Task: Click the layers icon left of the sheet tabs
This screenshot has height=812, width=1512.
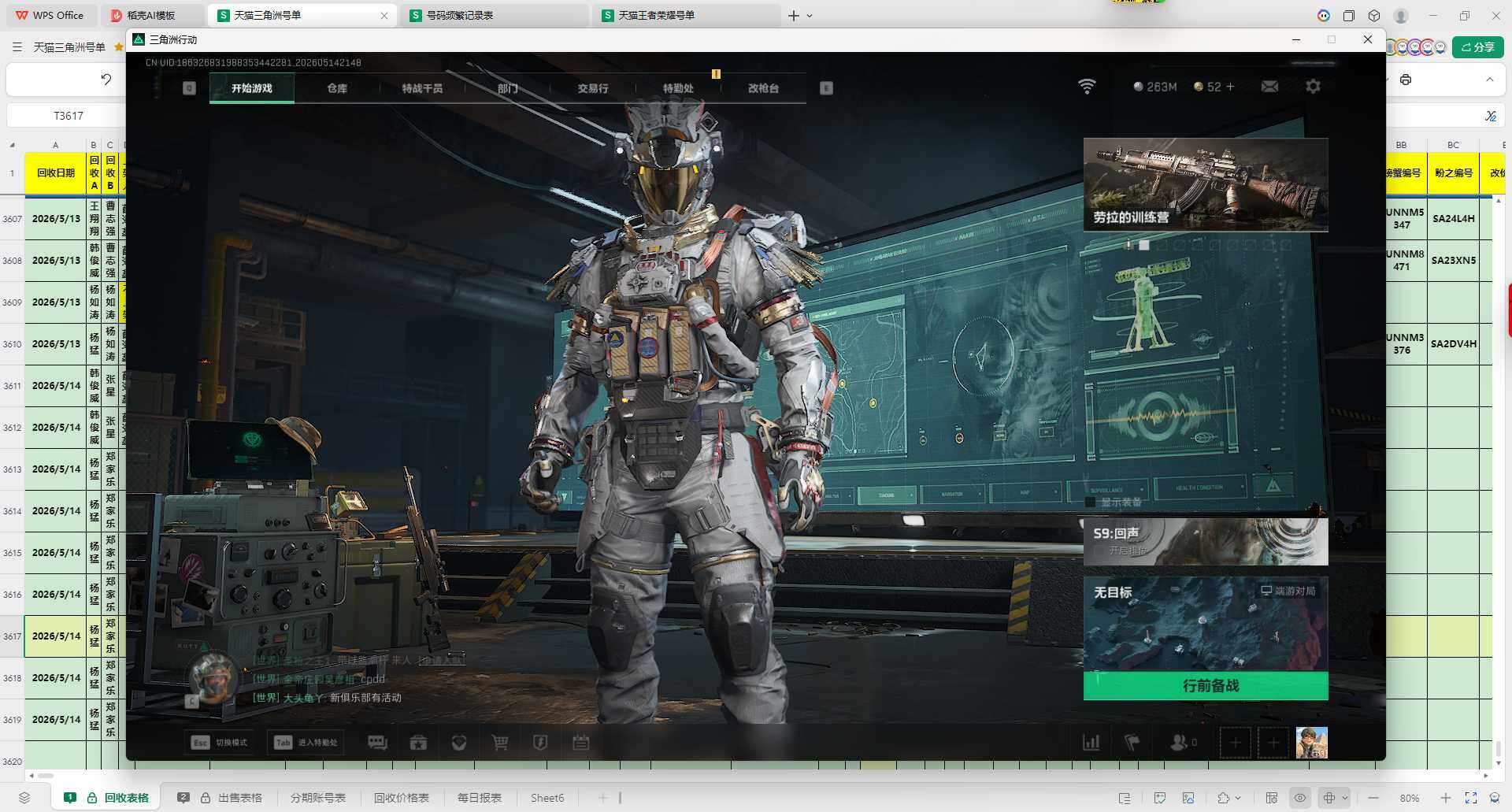Action: point(24,798)
